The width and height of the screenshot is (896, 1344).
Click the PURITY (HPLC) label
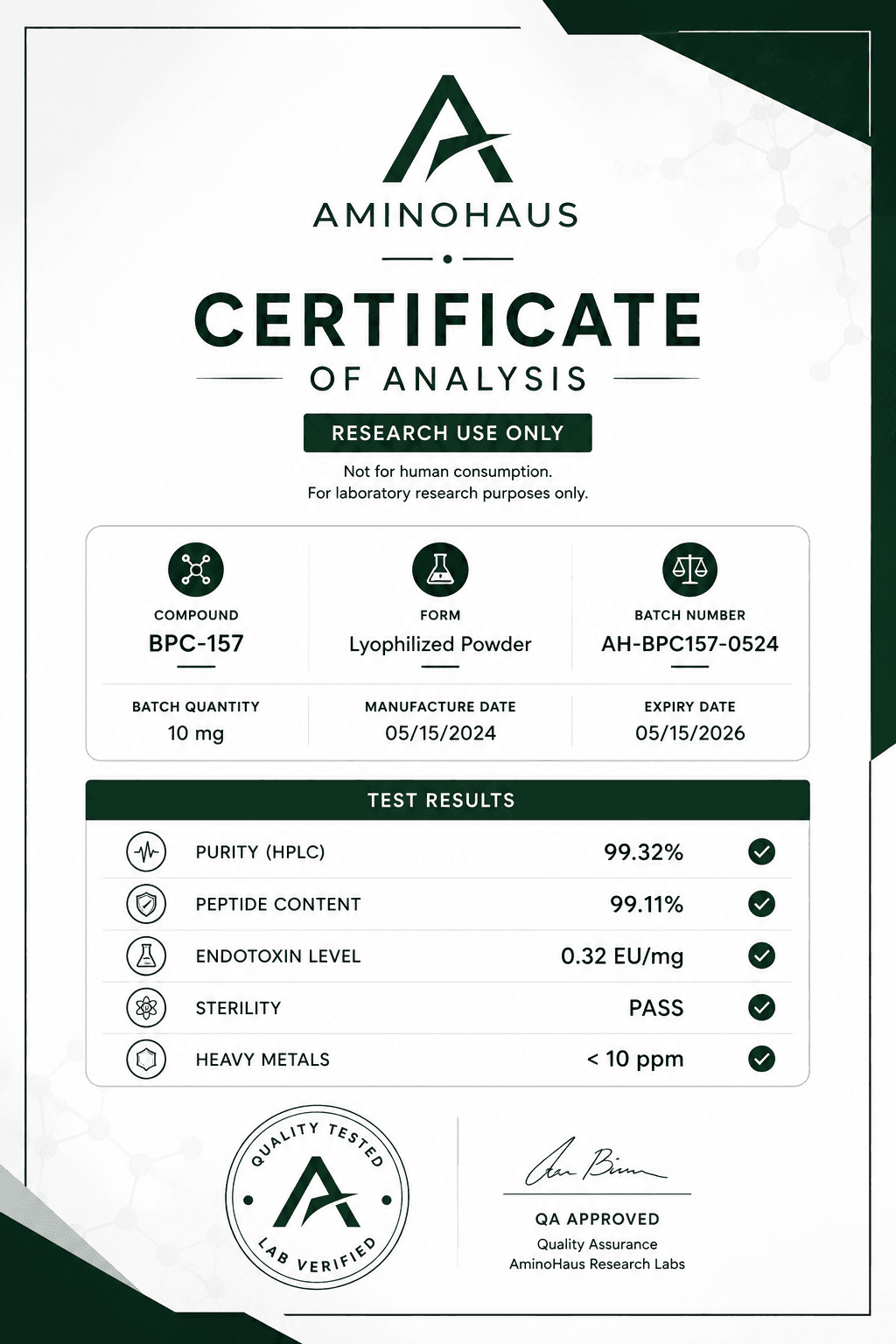pyautogui.click(x=260, y=852)
